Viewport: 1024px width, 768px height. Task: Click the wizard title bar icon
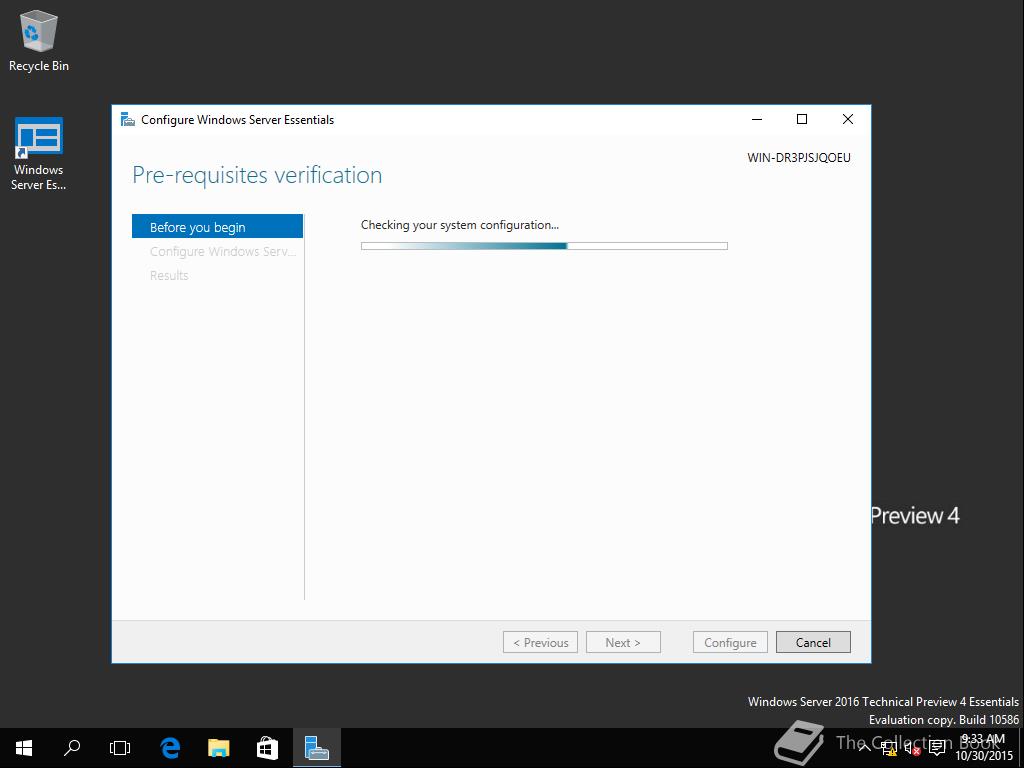[127, 120]
